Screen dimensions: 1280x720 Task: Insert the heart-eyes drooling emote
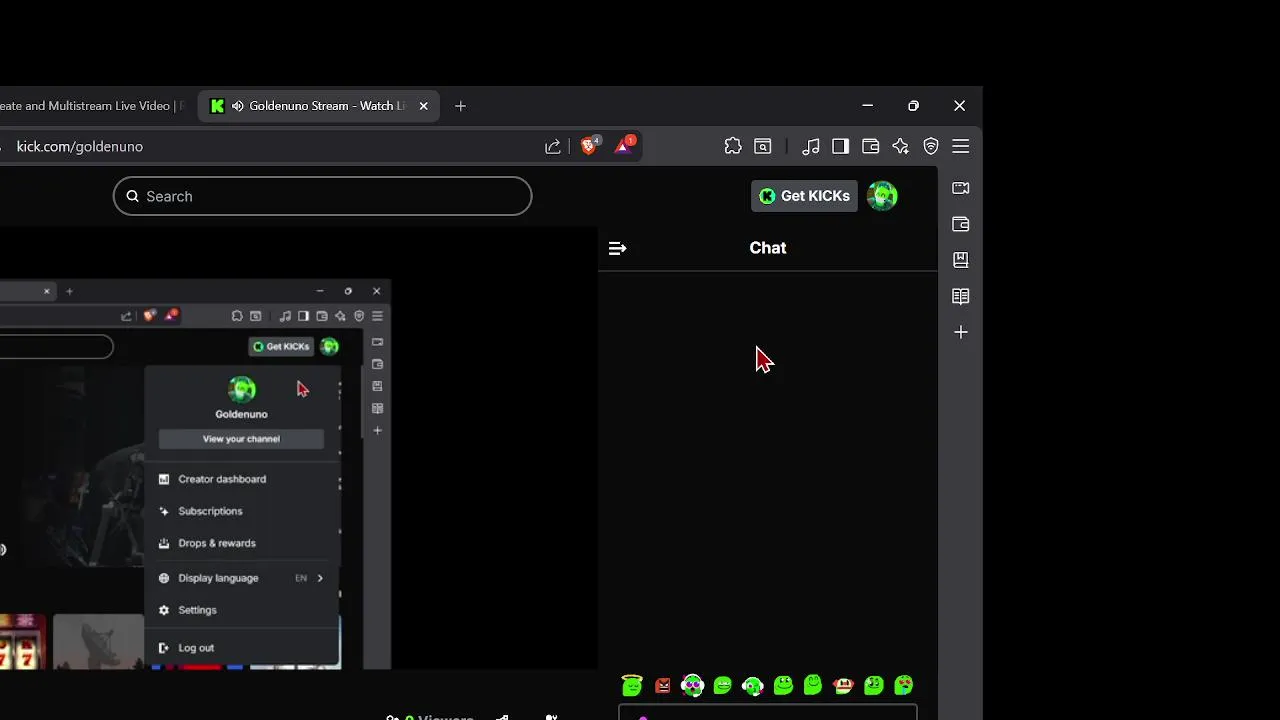[x=904, y=685]
